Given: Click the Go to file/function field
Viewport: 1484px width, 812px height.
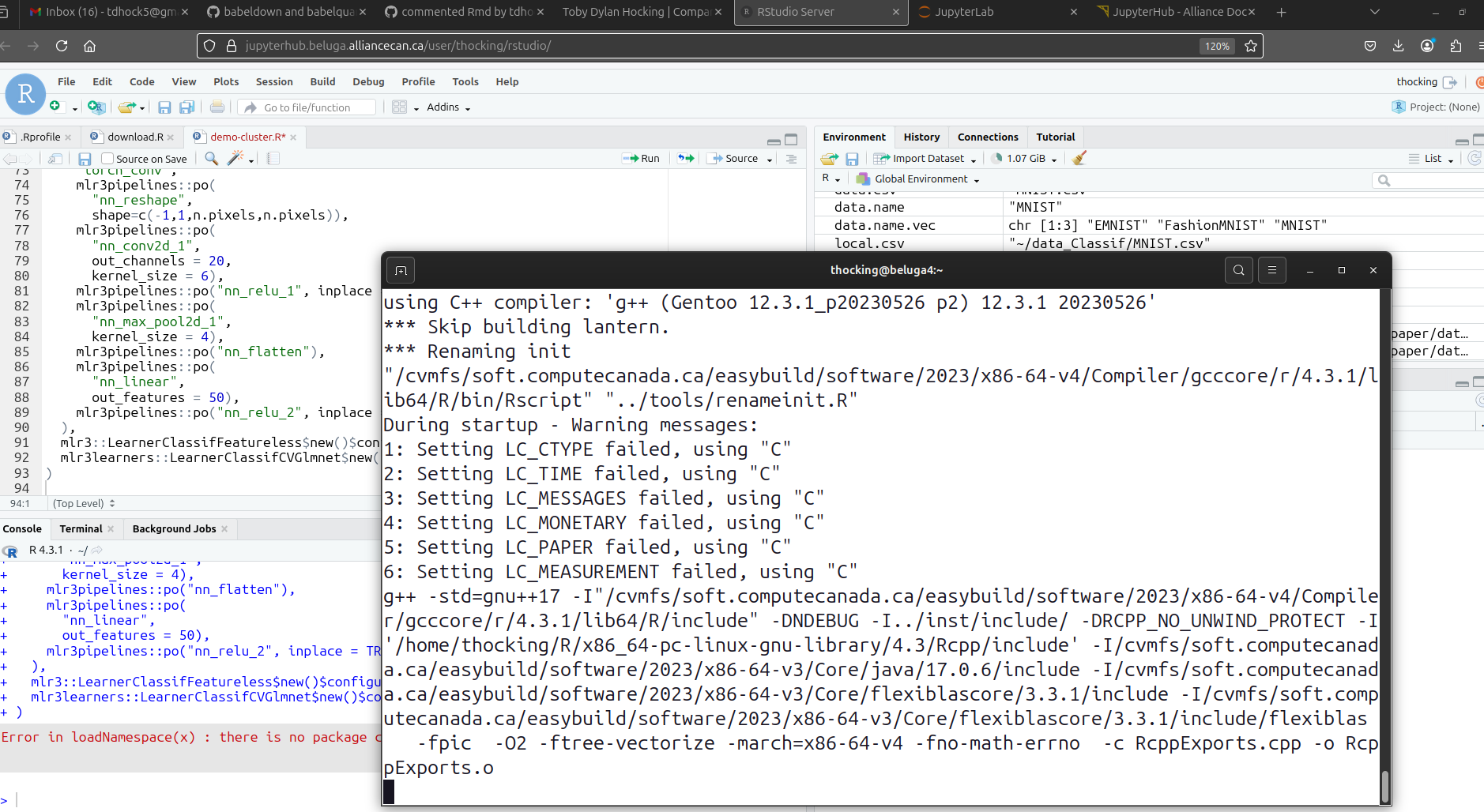Looking at the screenshot, I should [x=307, y=107].
